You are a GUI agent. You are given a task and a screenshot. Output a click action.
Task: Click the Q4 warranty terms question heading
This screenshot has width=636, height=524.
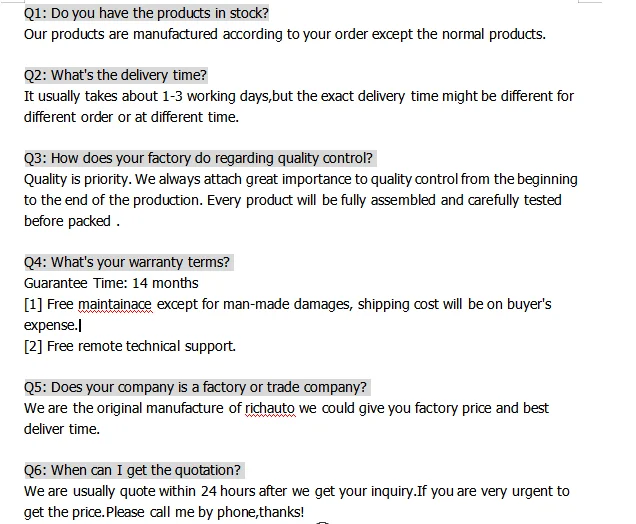pos(127,262)
